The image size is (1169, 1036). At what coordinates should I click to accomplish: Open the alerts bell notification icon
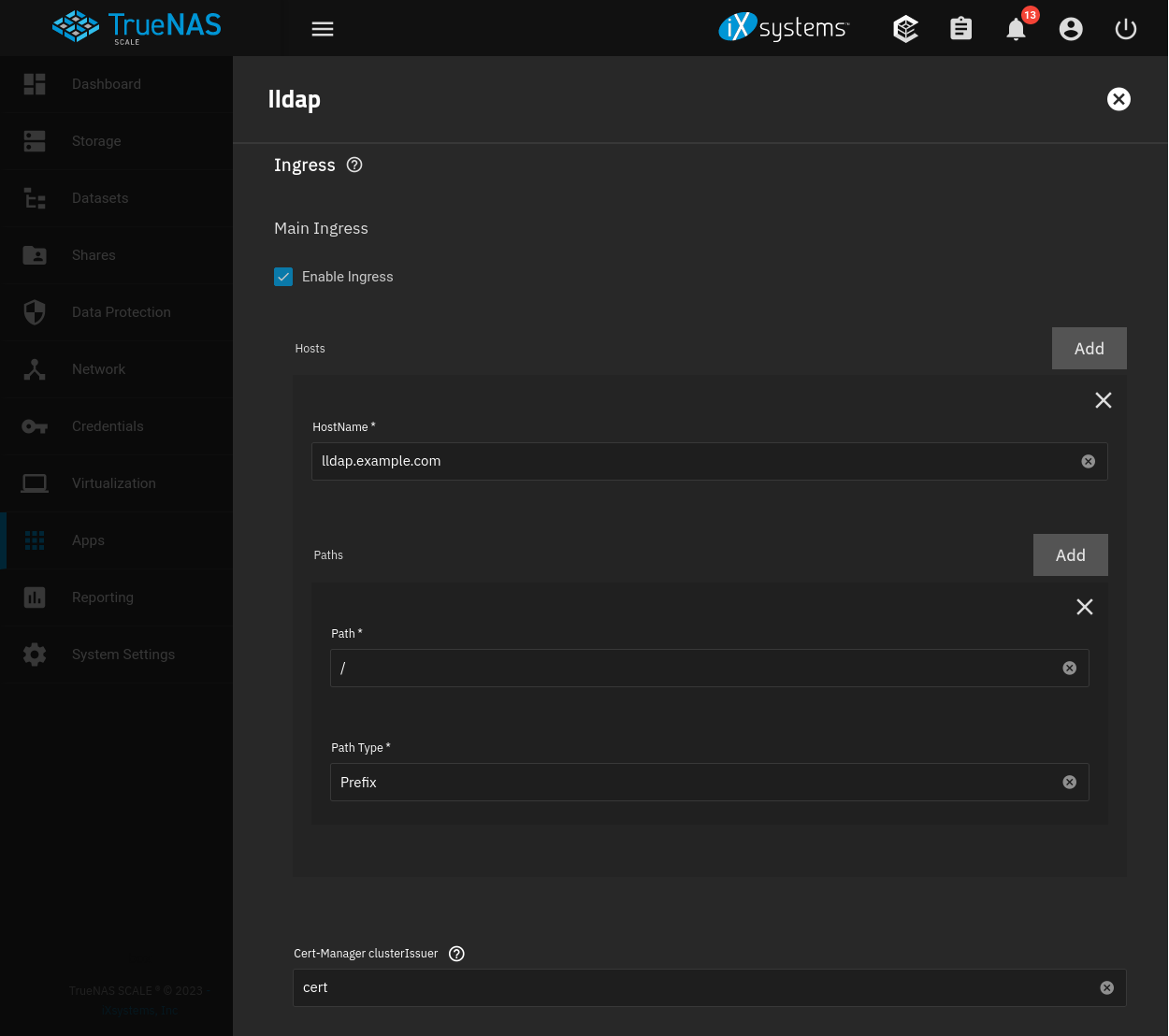[1016, 30]
